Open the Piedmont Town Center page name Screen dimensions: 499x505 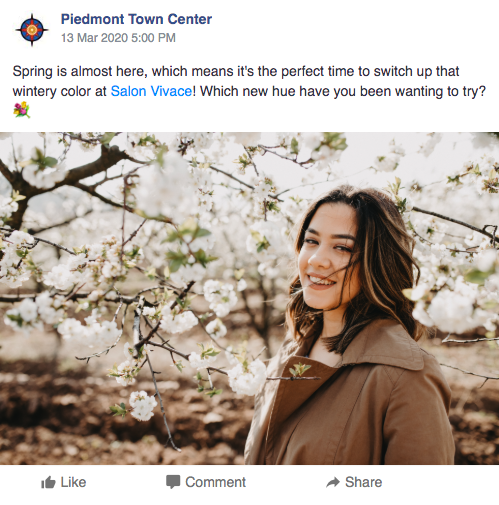[x=136, y=19]
